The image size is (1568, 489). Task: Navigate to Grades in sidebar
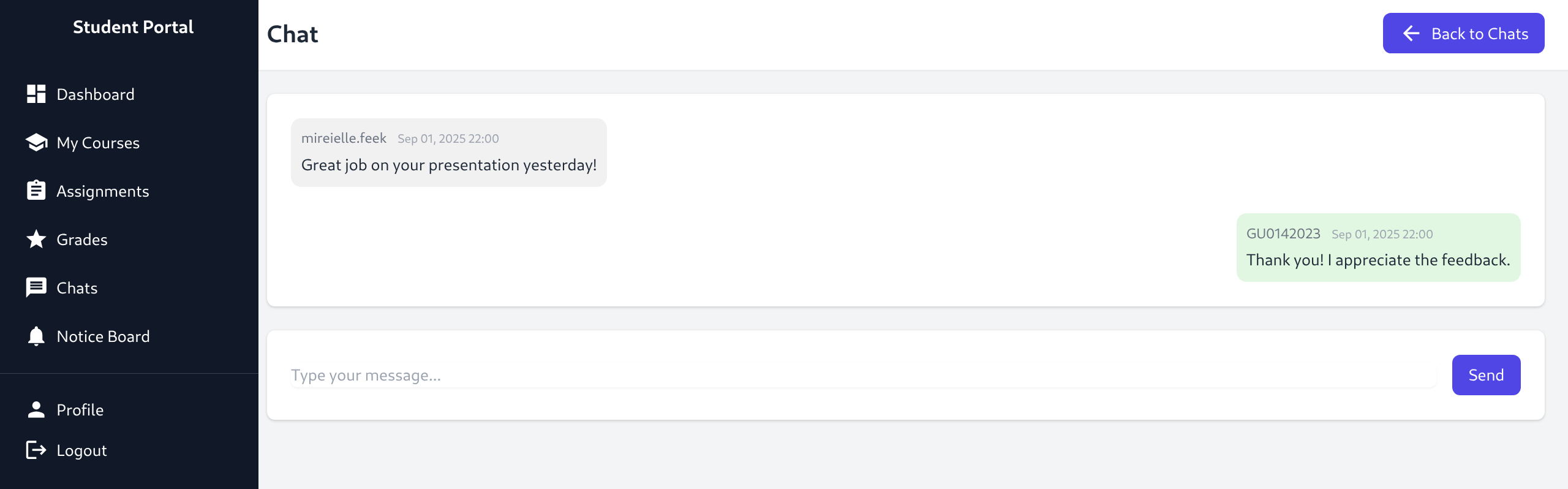(x=82, y=240)
